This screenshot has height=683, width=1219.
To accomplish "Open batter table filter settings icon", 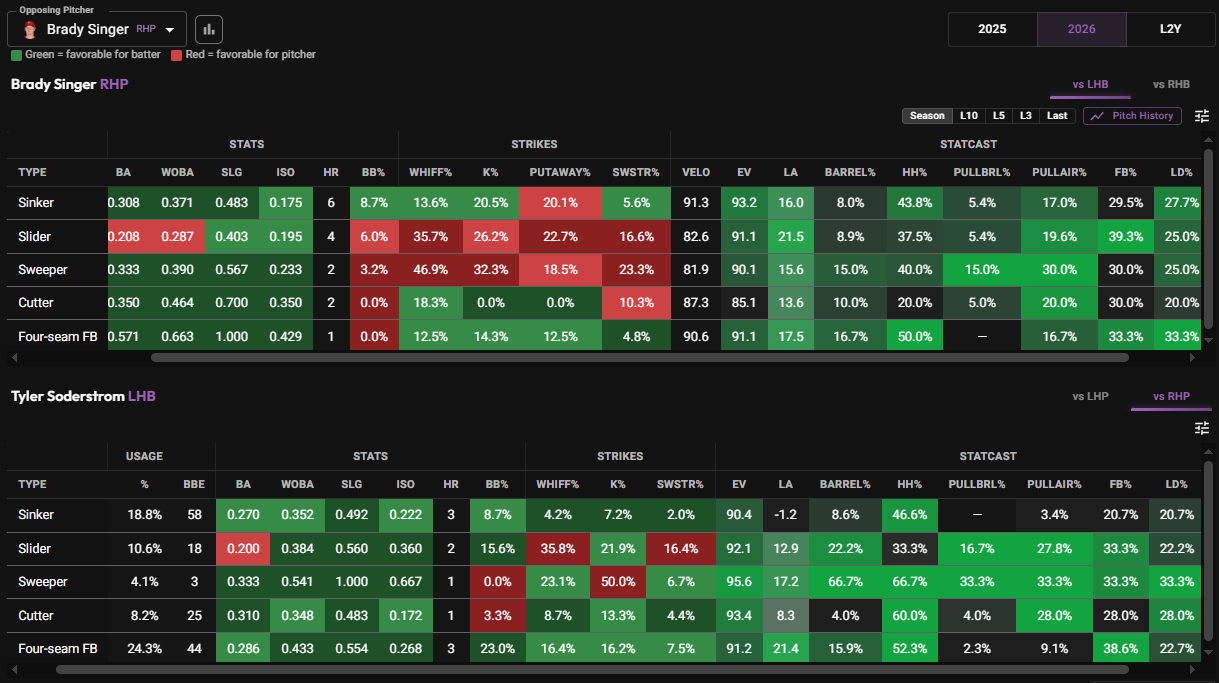I will pyautogui.click(x=1202, y=428).
